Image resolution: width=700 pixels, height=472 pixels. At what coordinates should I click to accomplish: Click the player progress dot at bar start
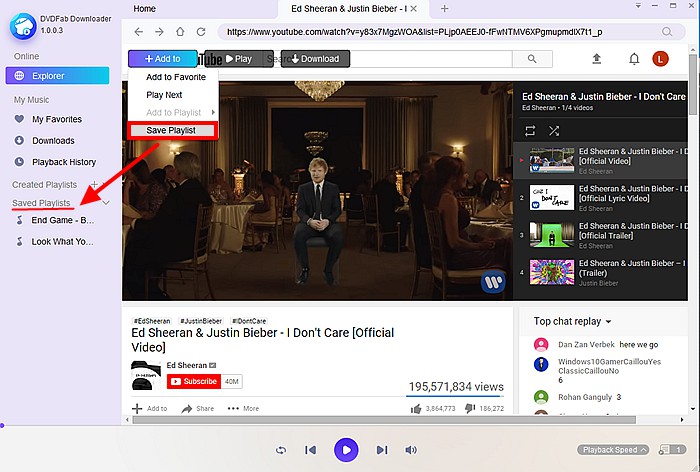(2, 426)
